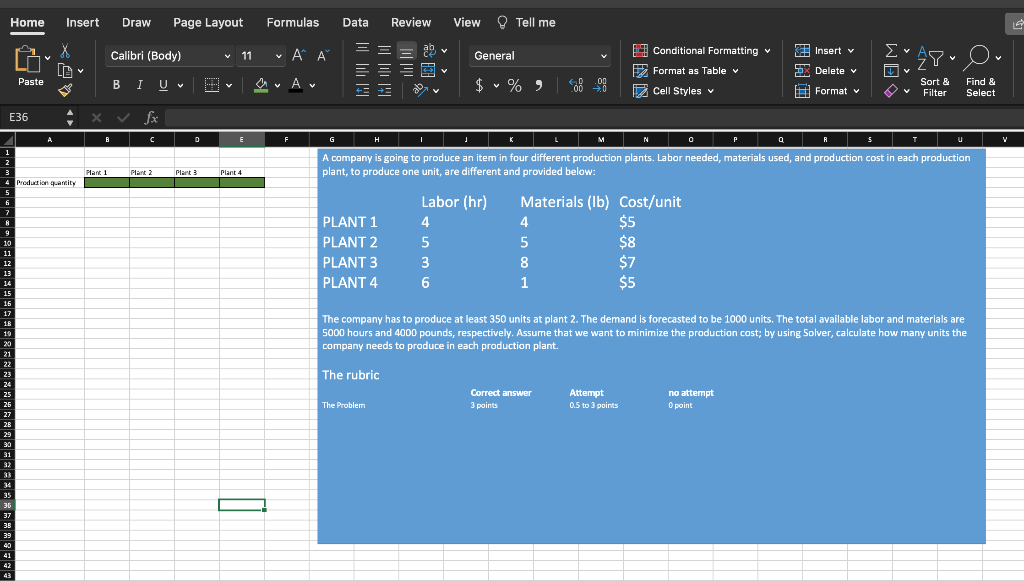Toggle bold formatting
The width and height of the screenshot is (1024, 581).
(115, 85)
